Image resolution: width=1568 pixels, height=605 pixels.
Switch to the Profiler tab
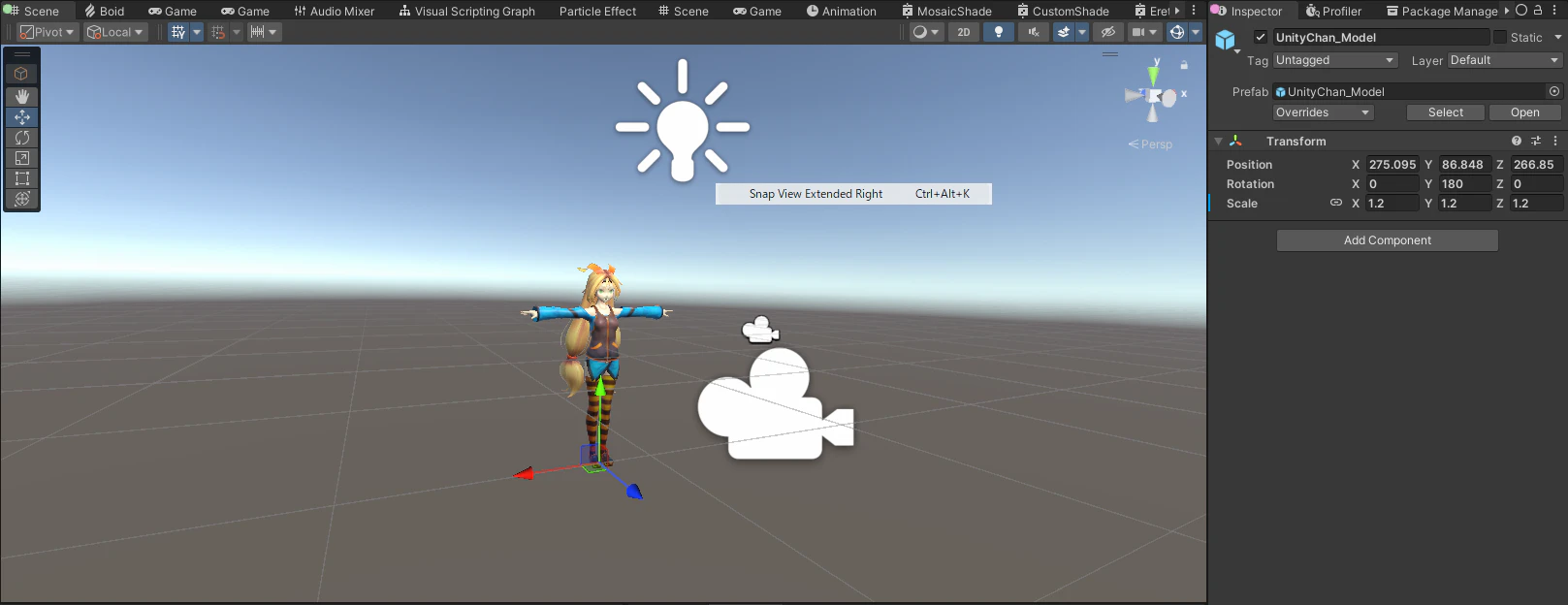click(1334, 11)
